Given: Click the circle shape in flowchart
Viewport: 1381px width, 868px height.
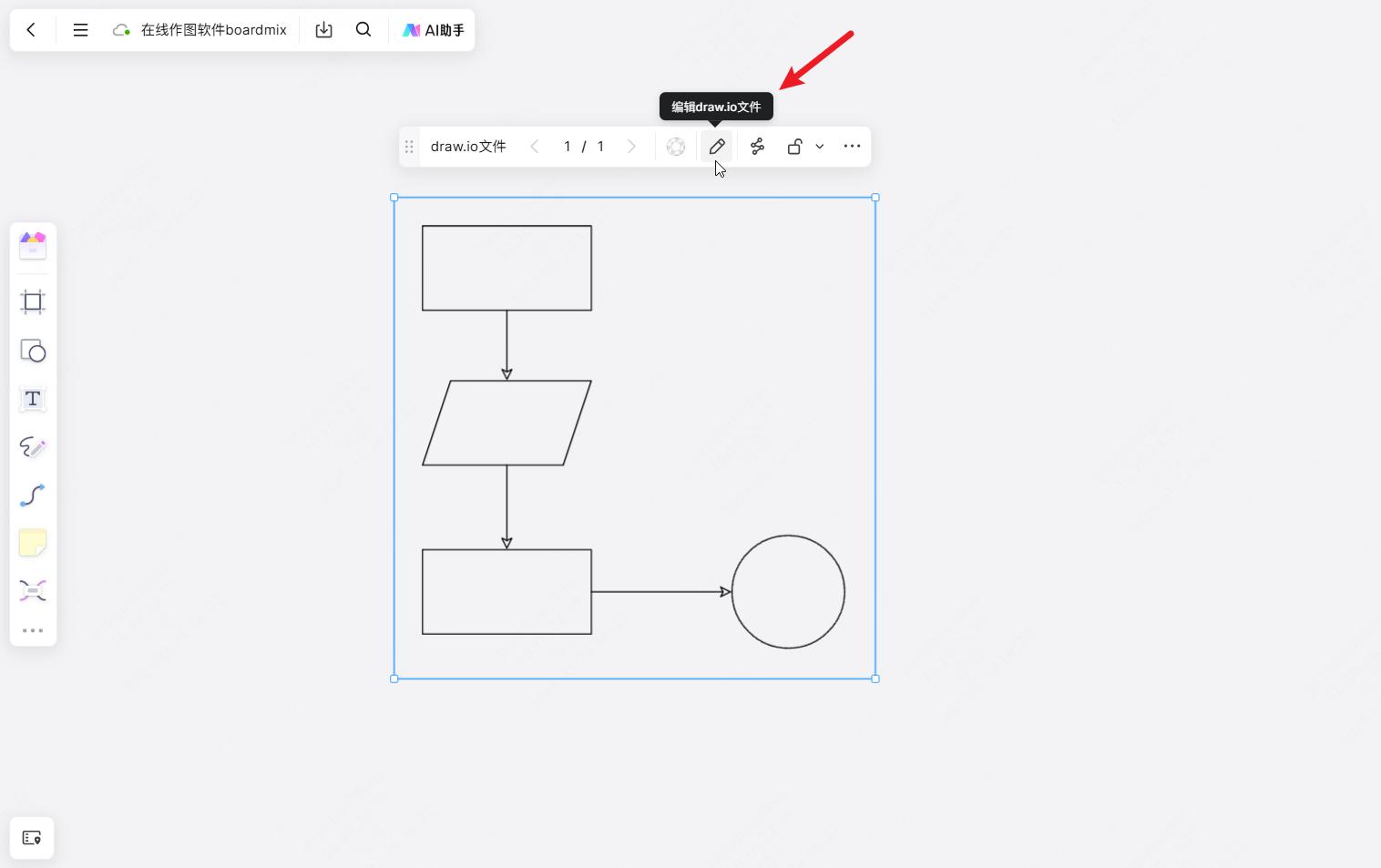Looking at the screenshot, I should click(788, 592).
